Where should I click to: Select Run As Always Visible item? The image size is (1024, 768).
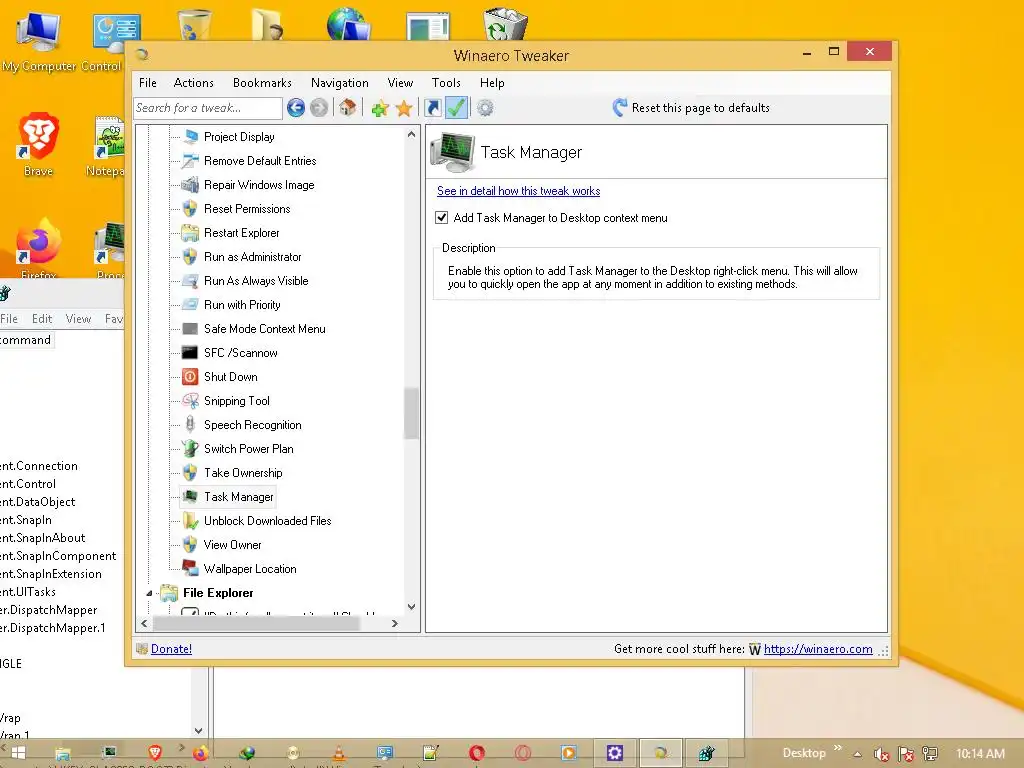[x=256, y=281]
